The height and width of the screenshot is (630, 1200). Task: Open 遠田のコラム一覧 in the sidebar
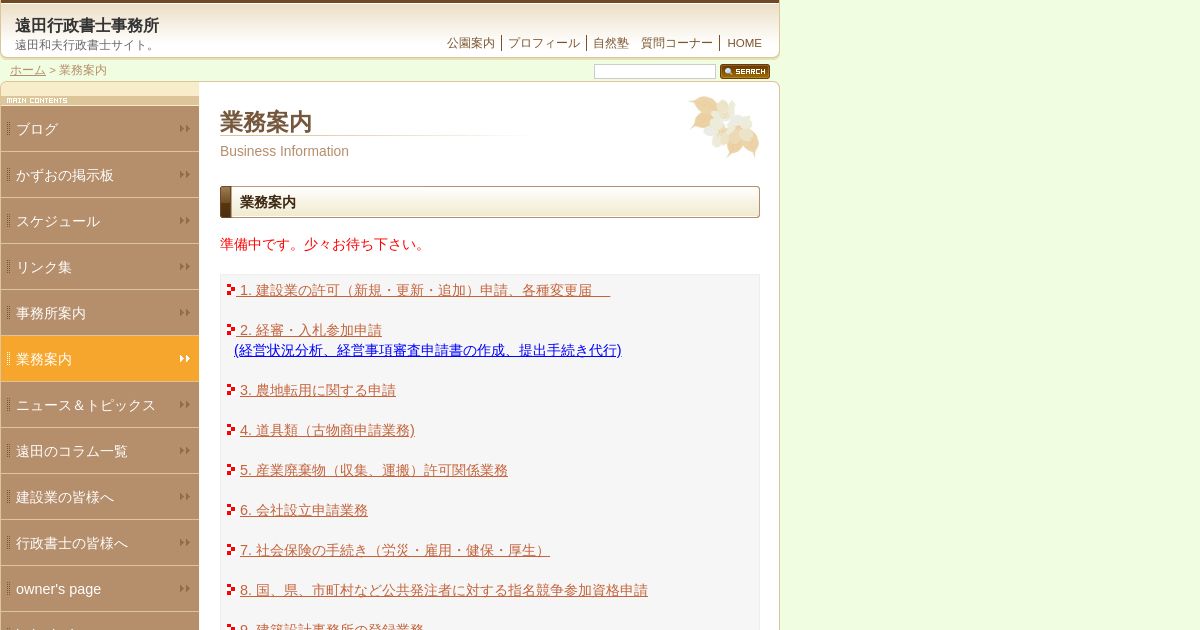100,451
